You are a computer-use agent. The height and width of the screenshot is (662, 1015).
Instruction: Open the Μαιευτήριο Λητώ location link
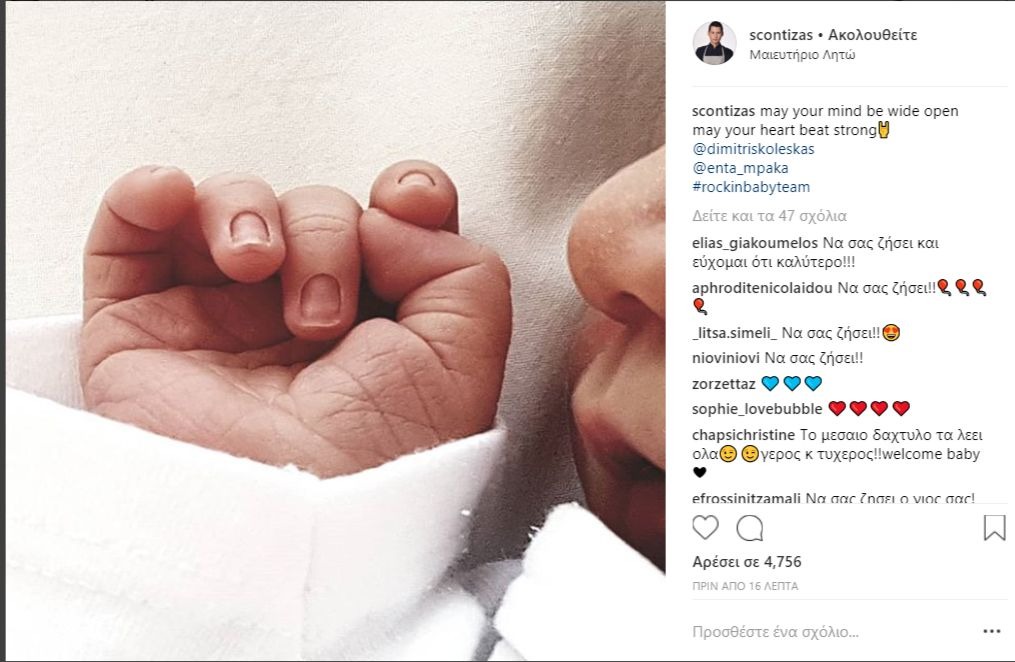(802, 55)
